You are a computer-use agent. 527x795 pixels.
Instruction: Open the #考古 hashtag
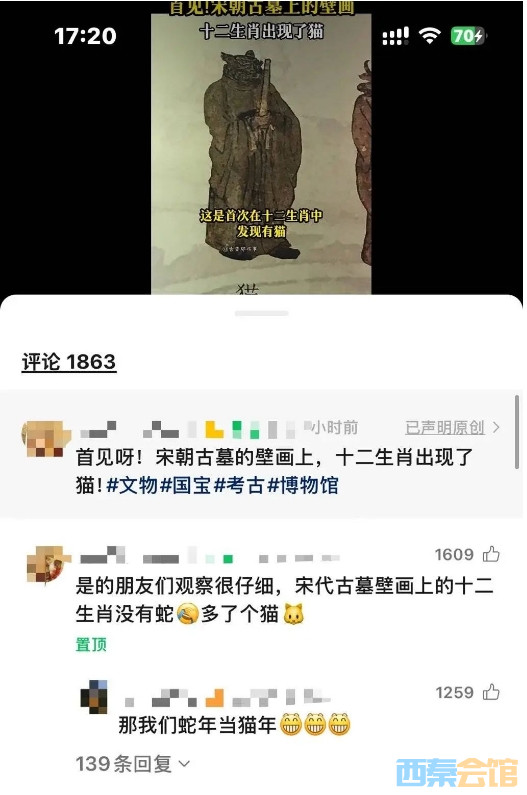(x=239, y=485)
